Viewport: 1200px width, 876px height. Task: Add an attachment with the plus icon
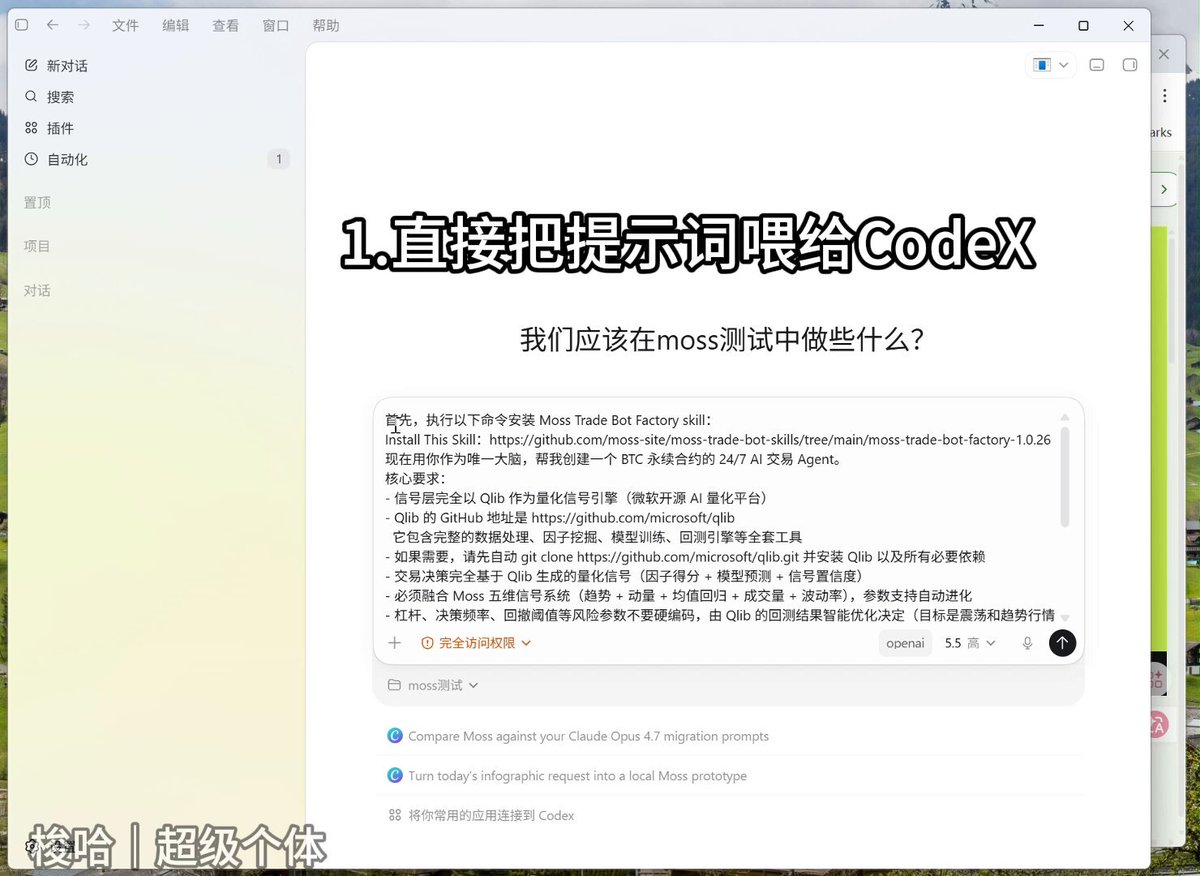395,643
